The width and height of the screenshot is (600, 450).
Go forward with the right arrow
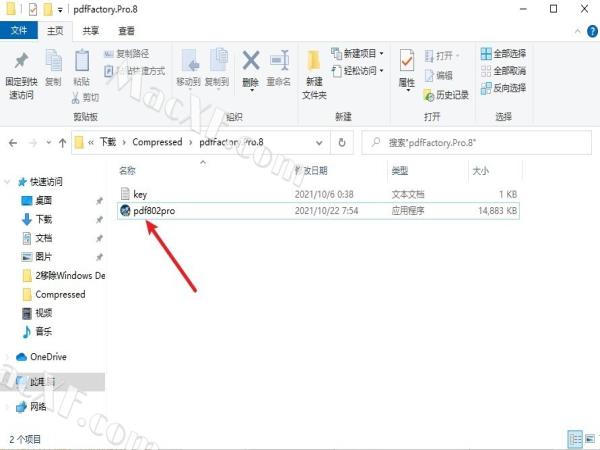click(x=33, y=143)
